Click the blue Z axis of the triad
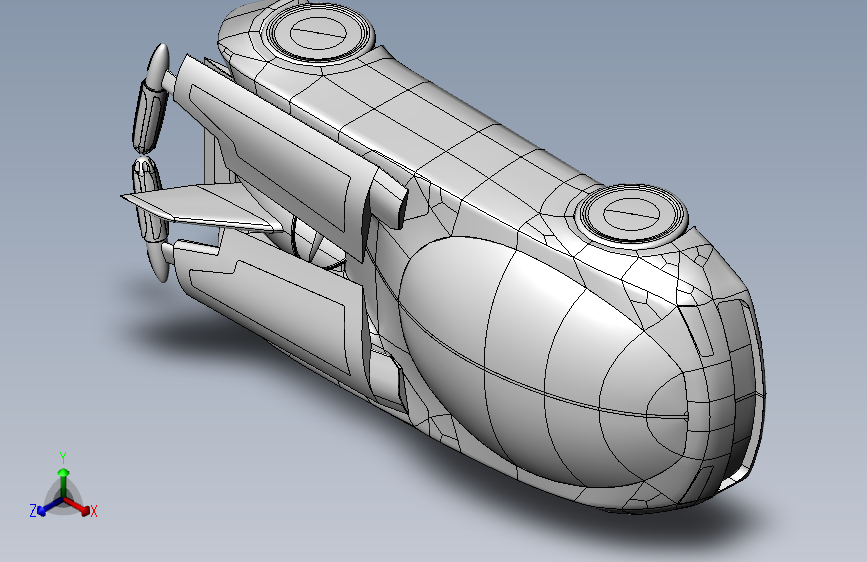 (49, 507)
